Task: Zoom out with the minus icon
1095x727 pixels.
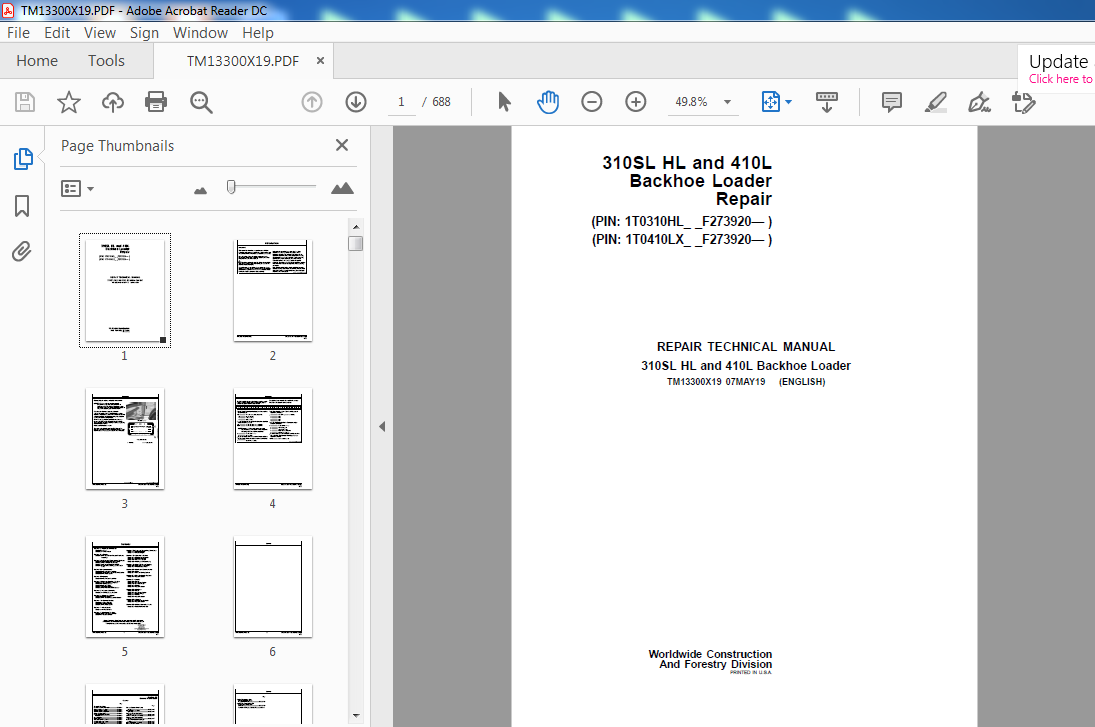Action: [591, 102]
